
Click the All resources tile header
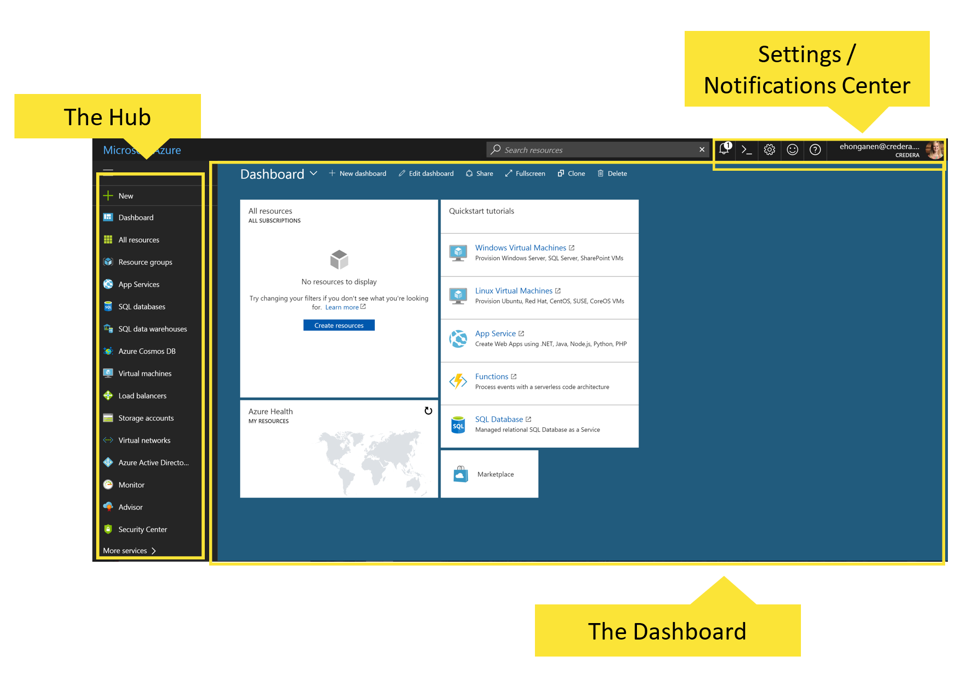click(x=270, y=211)
